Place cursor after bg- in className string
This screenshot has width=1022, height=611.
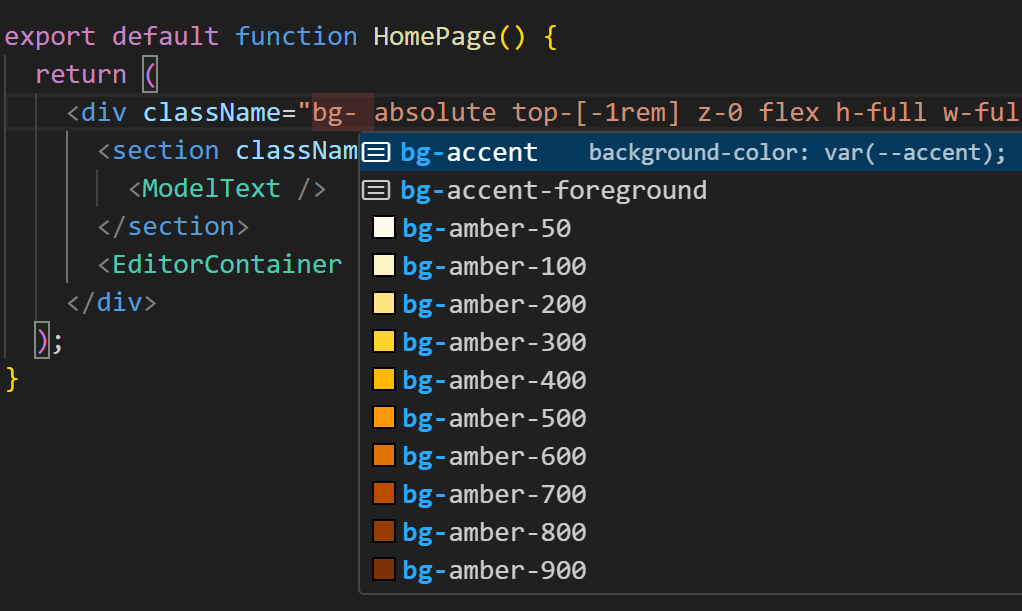tap(358, 113)
